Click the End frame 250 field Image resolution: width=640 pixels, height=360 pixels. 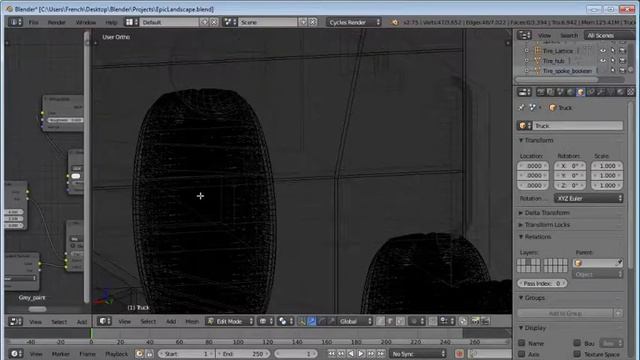point(242,353)
